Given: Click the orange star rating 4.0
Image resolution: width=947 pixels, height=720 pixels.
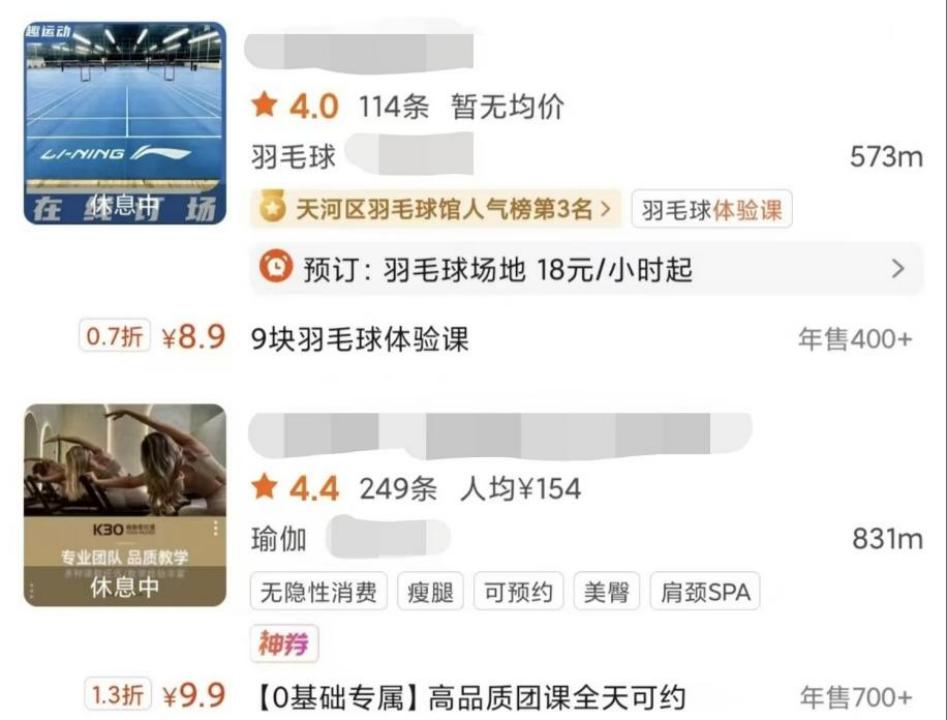Looking at the screenshot, I should tap(295, 106).
